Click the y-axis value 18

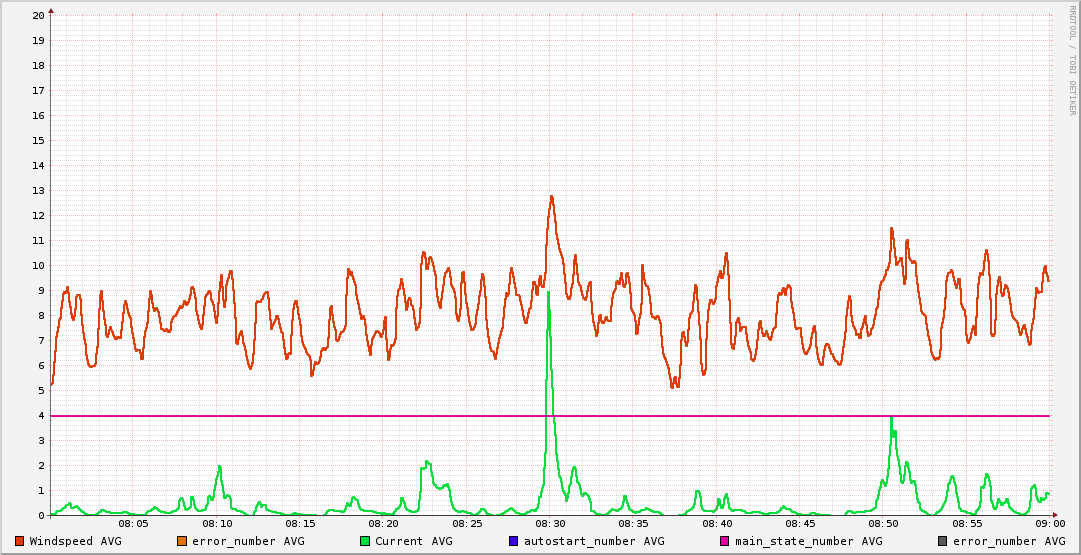39,65
